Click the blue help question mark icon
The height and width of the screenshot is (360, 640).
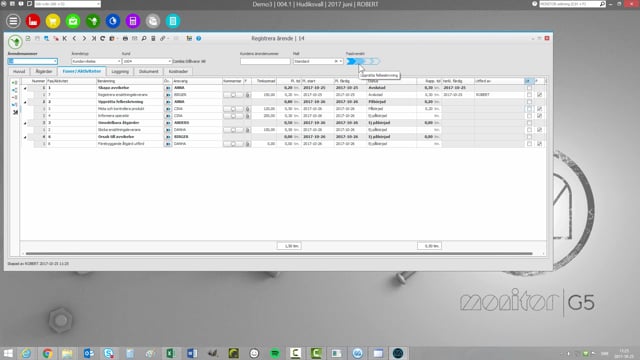click(x=198, y=38)
